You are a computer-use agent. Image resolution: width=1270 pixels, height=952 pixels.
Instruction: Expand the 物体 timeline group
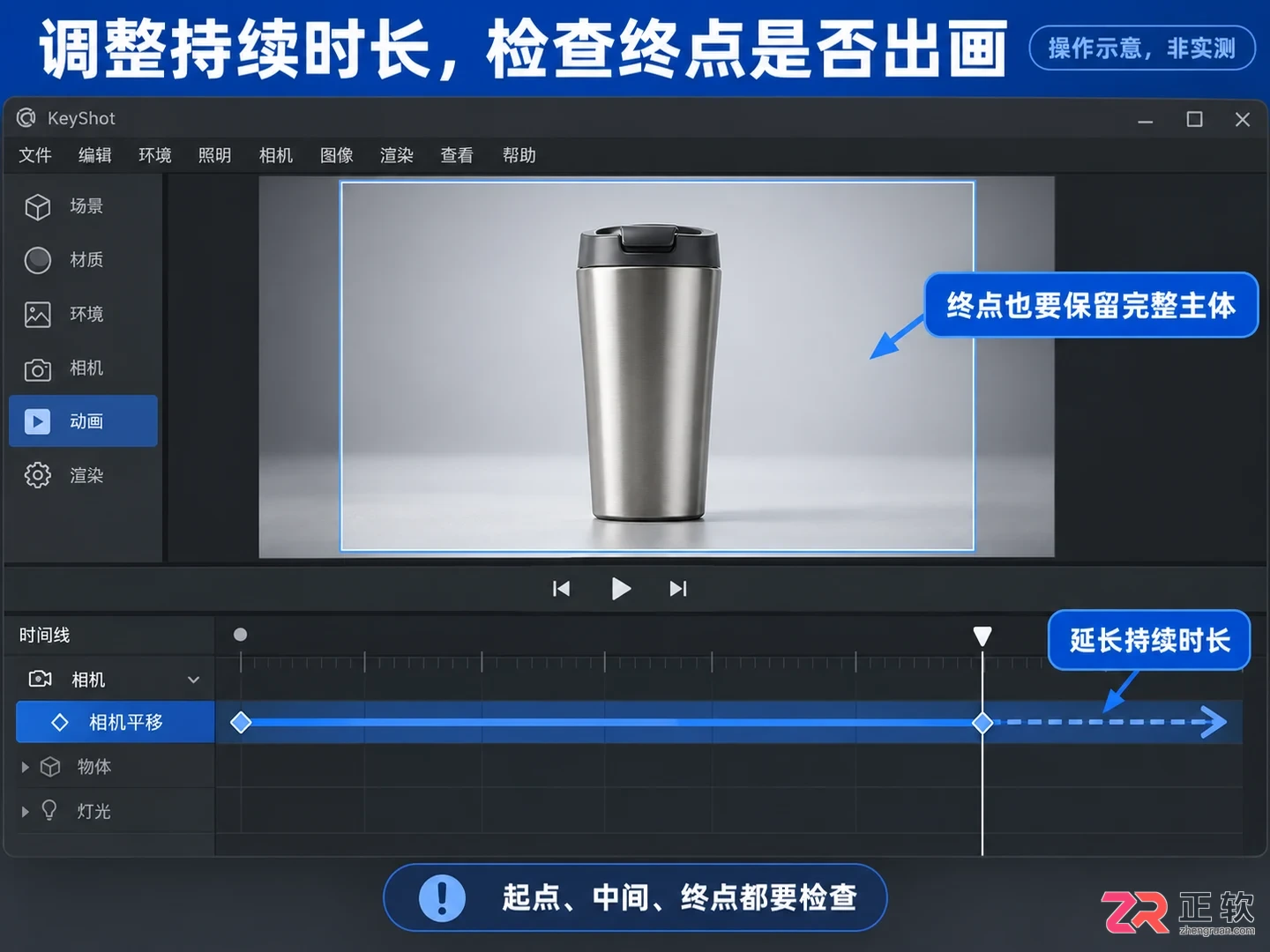26,767
